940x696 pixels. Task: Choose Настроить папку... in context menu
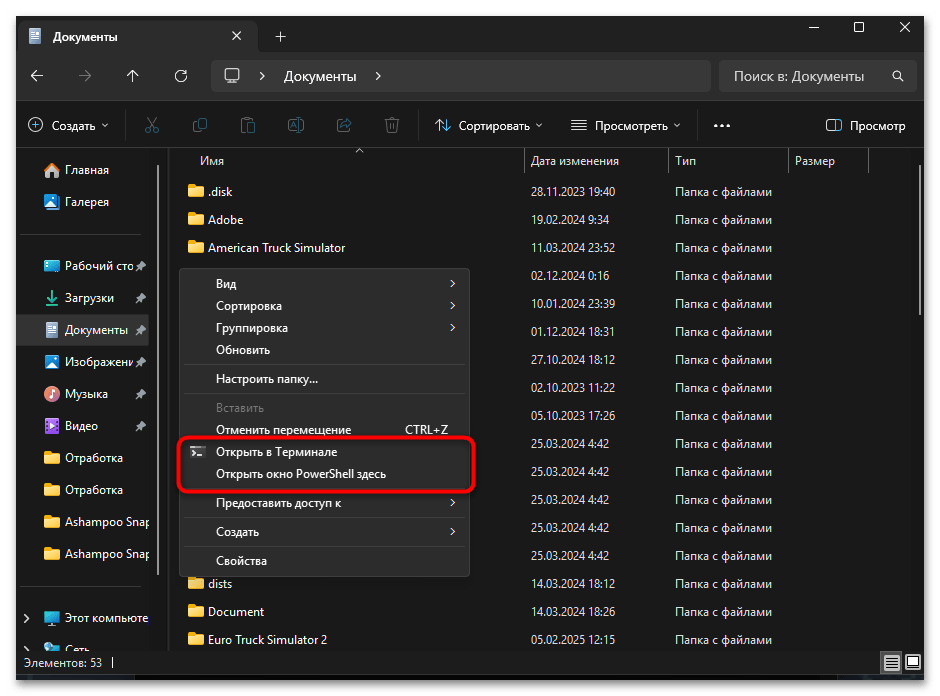(324, 379)
